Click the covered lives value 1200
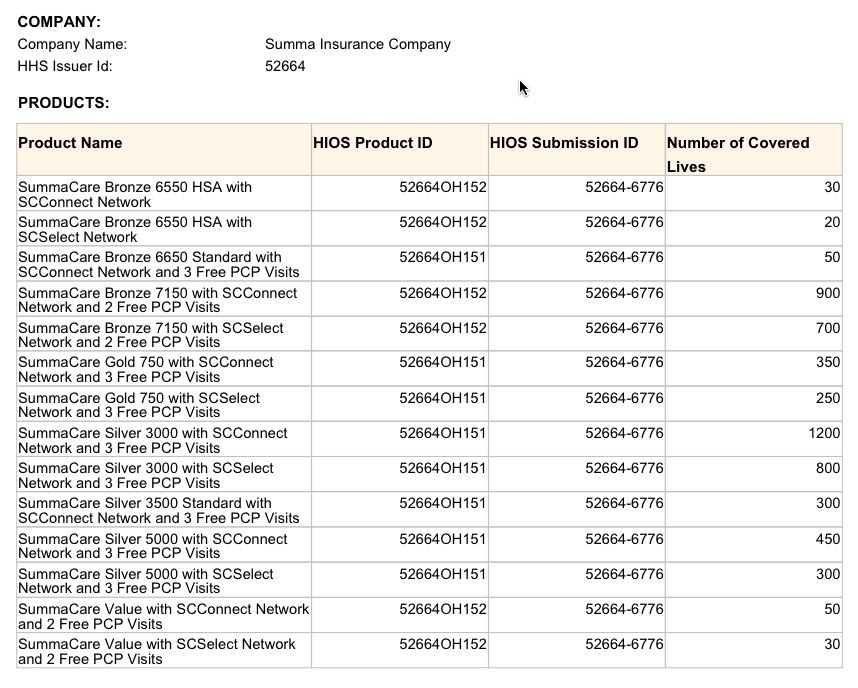Viewport: 858px width, 688px height. click(x=824, y=433)
